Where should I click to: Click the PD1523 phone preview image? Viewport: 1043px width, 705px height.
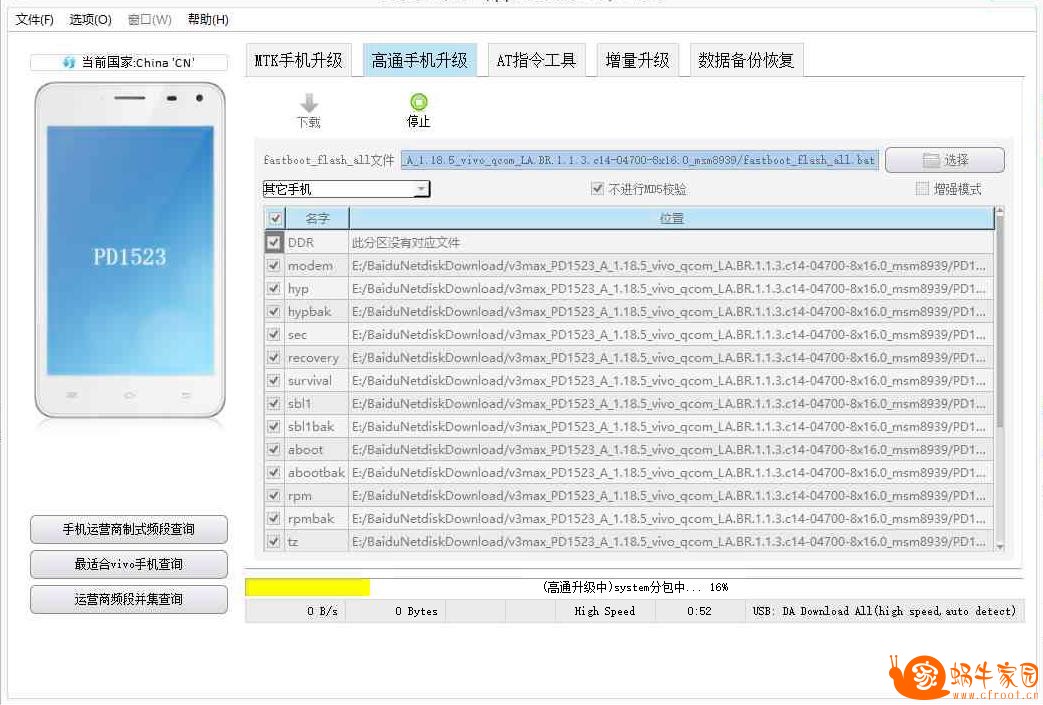click(130, 251)
